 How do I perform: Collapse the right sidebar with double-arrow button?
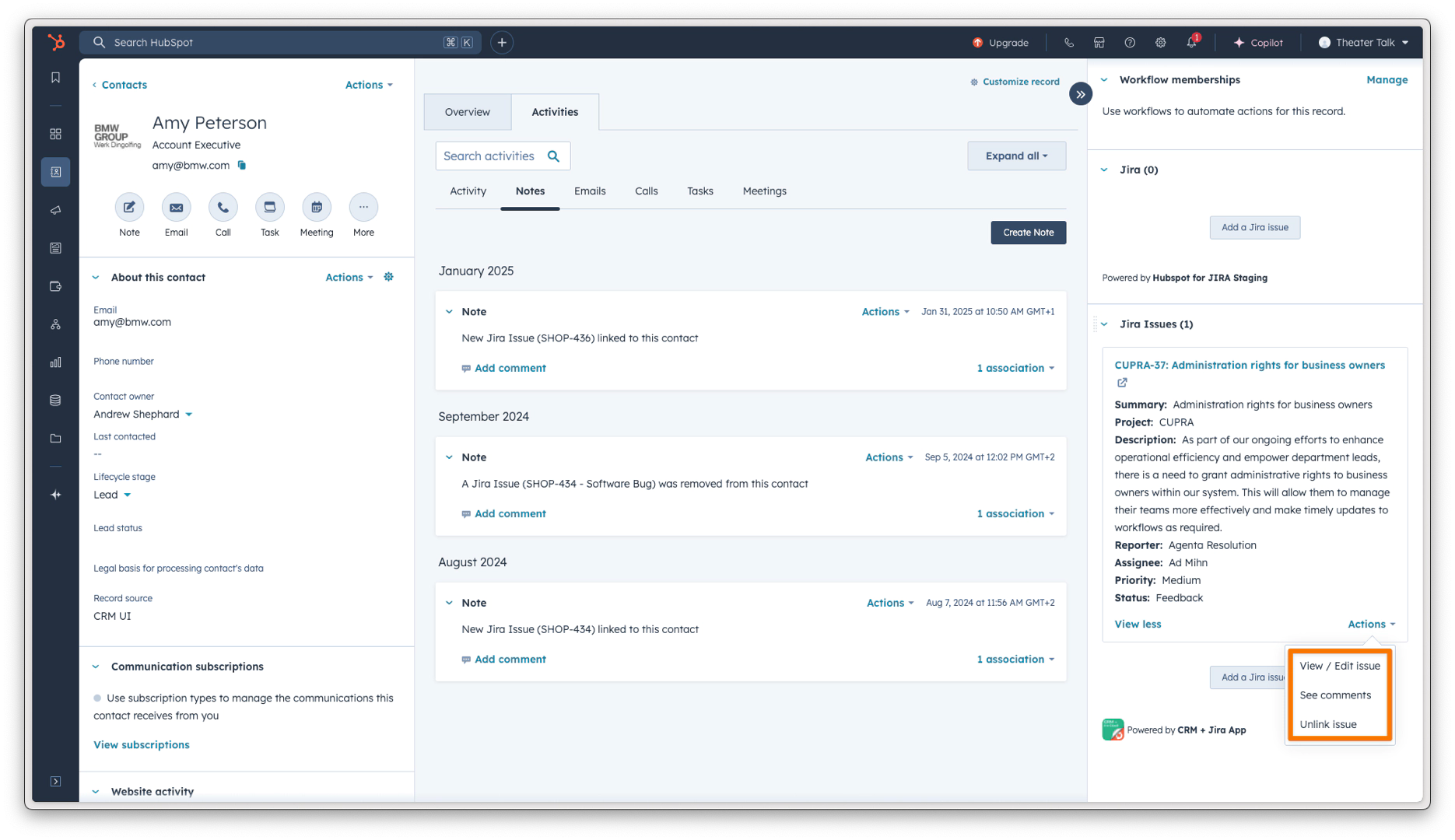pyautogui.click(x=1080, y=94)
